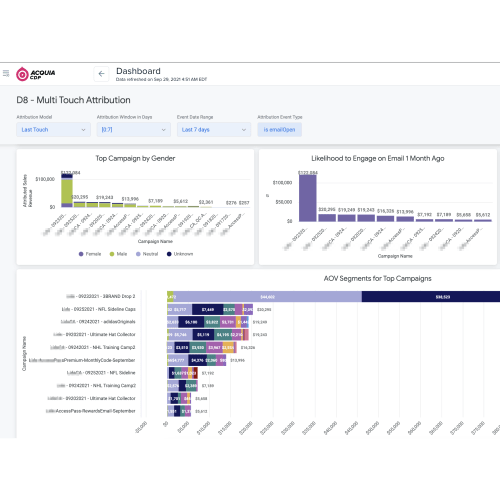Toggle the Male legend item

tap(118, 254)
